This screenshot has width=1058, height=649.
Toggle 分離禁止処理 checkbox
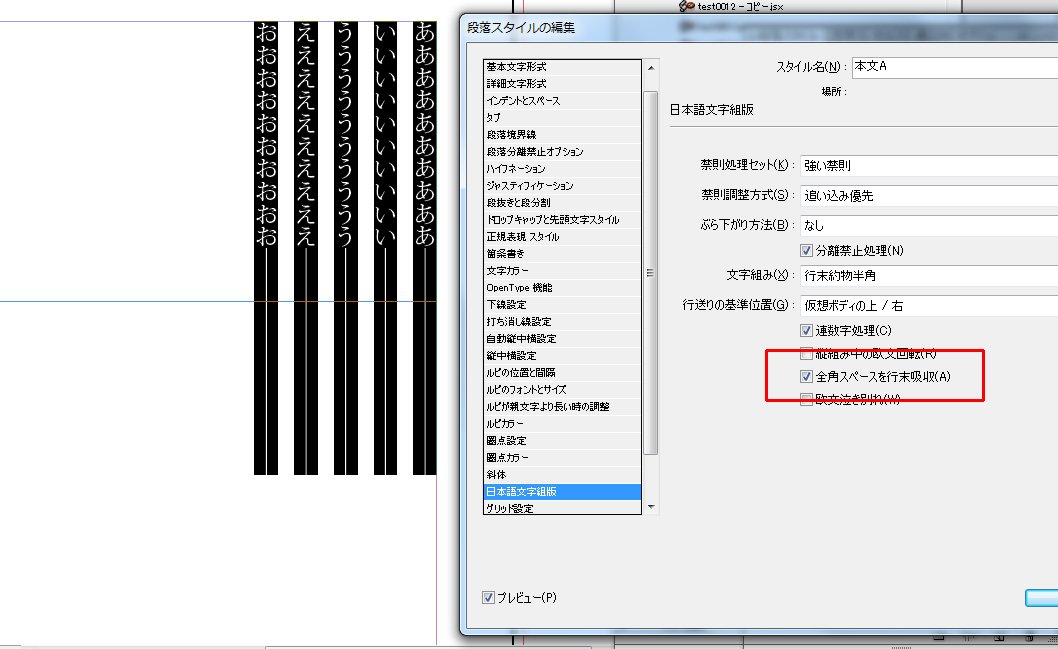pos(806,251)
